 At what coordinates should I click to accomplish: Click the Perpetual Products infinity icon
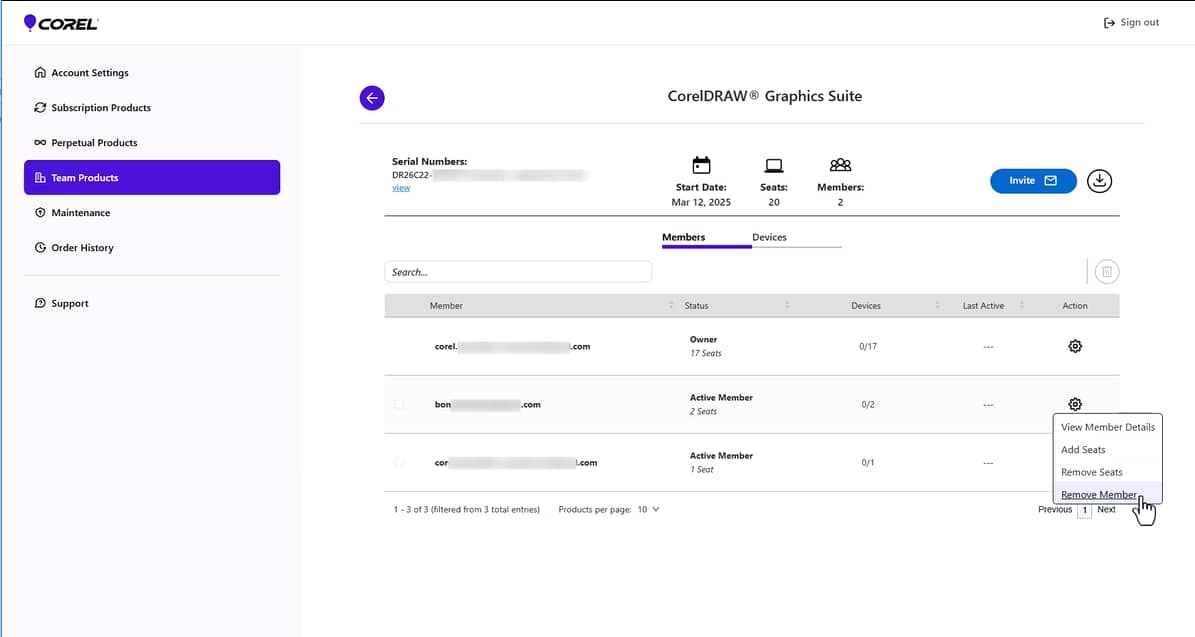40,142
